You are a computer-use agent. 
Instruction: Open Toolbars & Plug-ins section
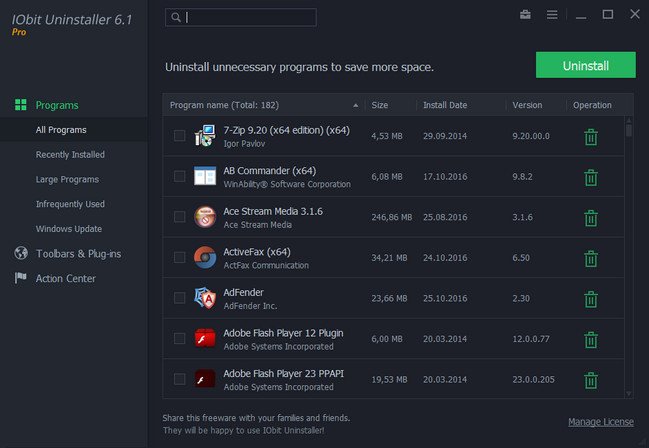[x=78, y=253]
